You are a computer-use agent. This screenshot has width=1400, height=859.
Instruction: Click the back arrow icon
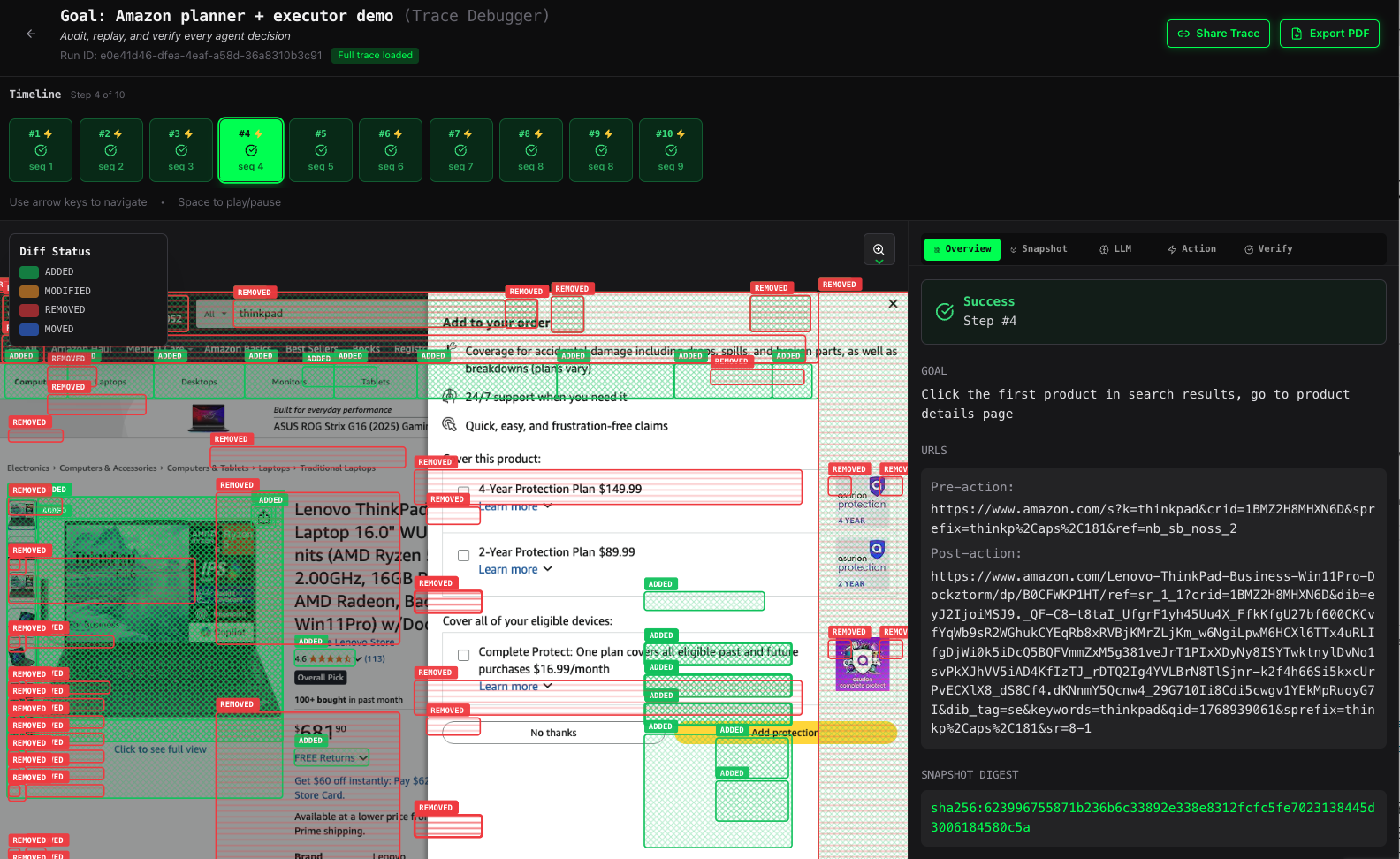31,34
